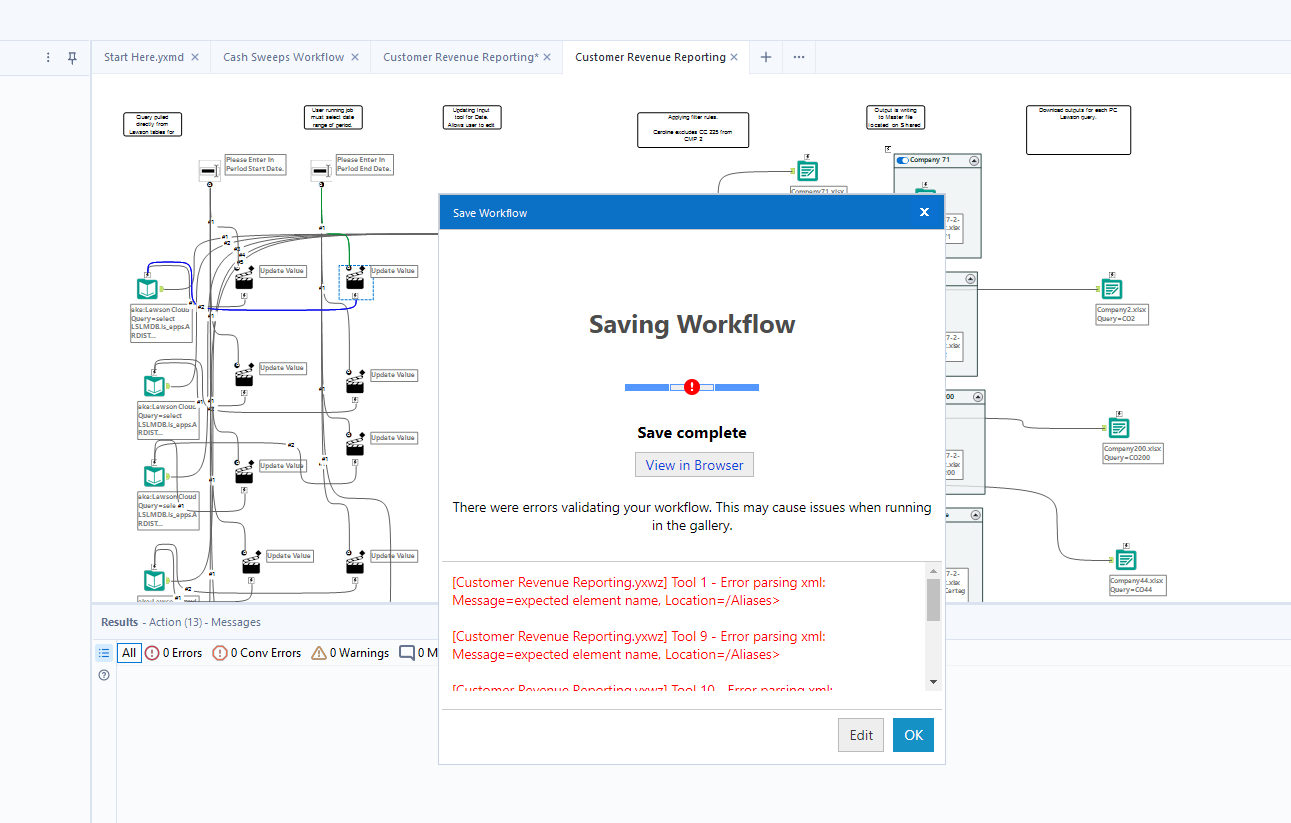1291x823 pixels.
Task: Click Edit in the Save Workflow dialog
Action: click(860, 734)
